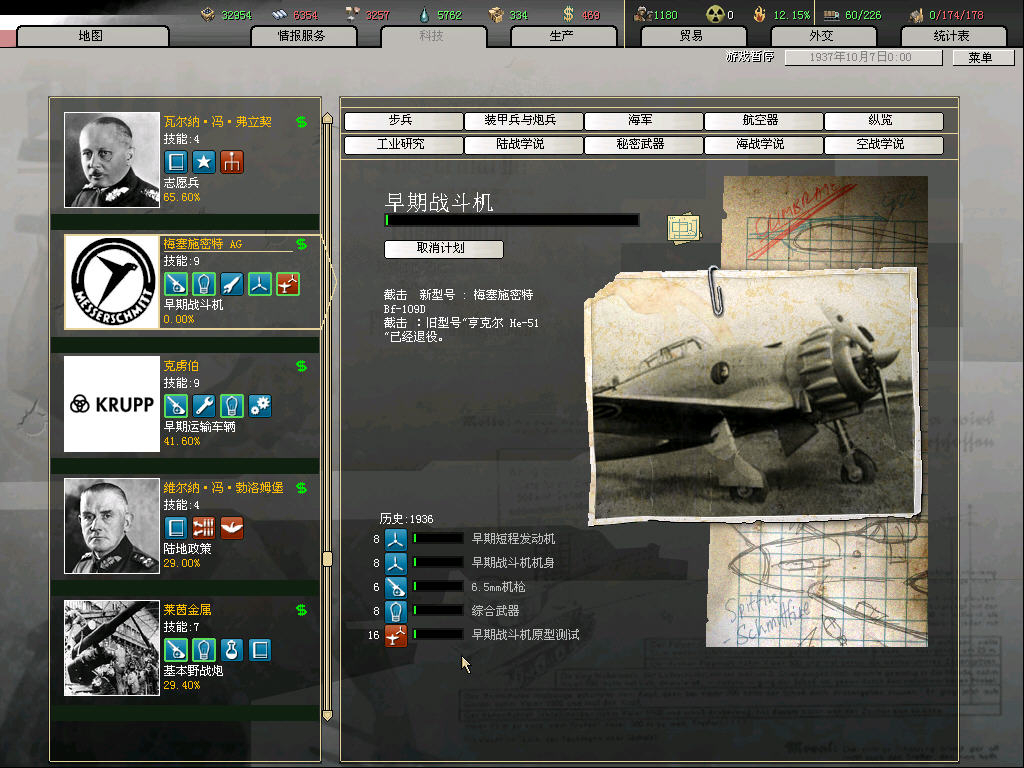Select the 航空器 aircraft research category

click(x=763, y=120)
